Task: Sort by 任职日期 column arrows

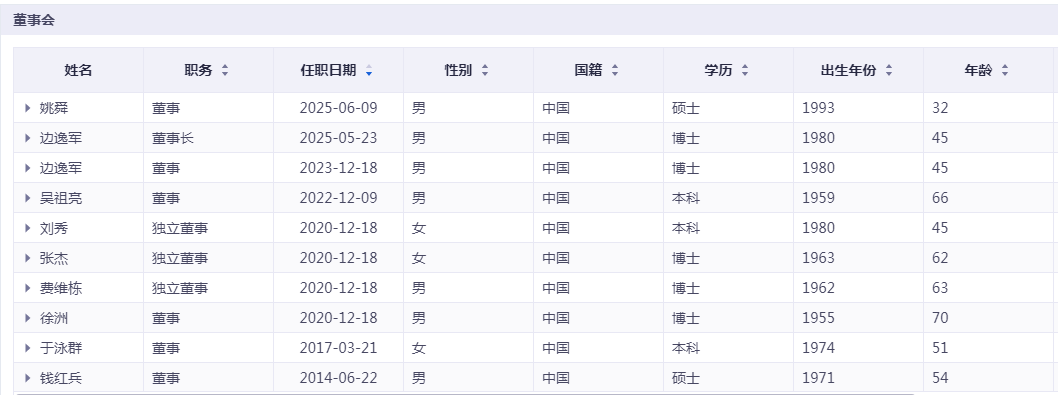Action: (x=368, y=70)
